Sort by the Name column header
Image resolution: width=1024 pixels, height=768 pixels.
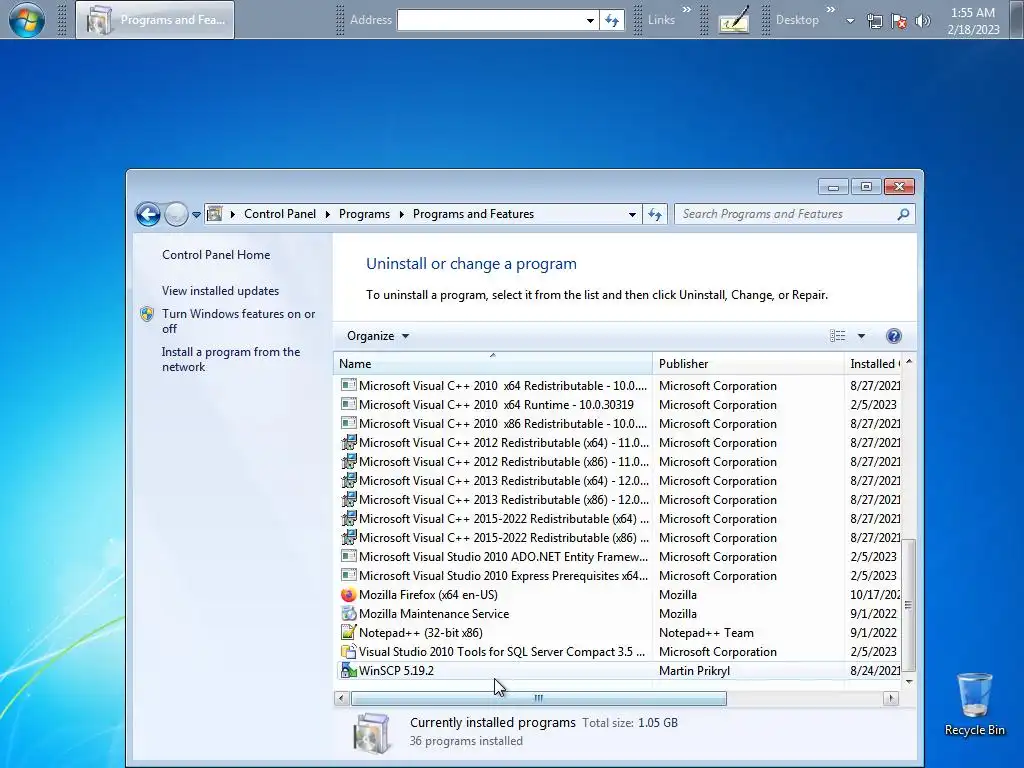click(493, 364)
